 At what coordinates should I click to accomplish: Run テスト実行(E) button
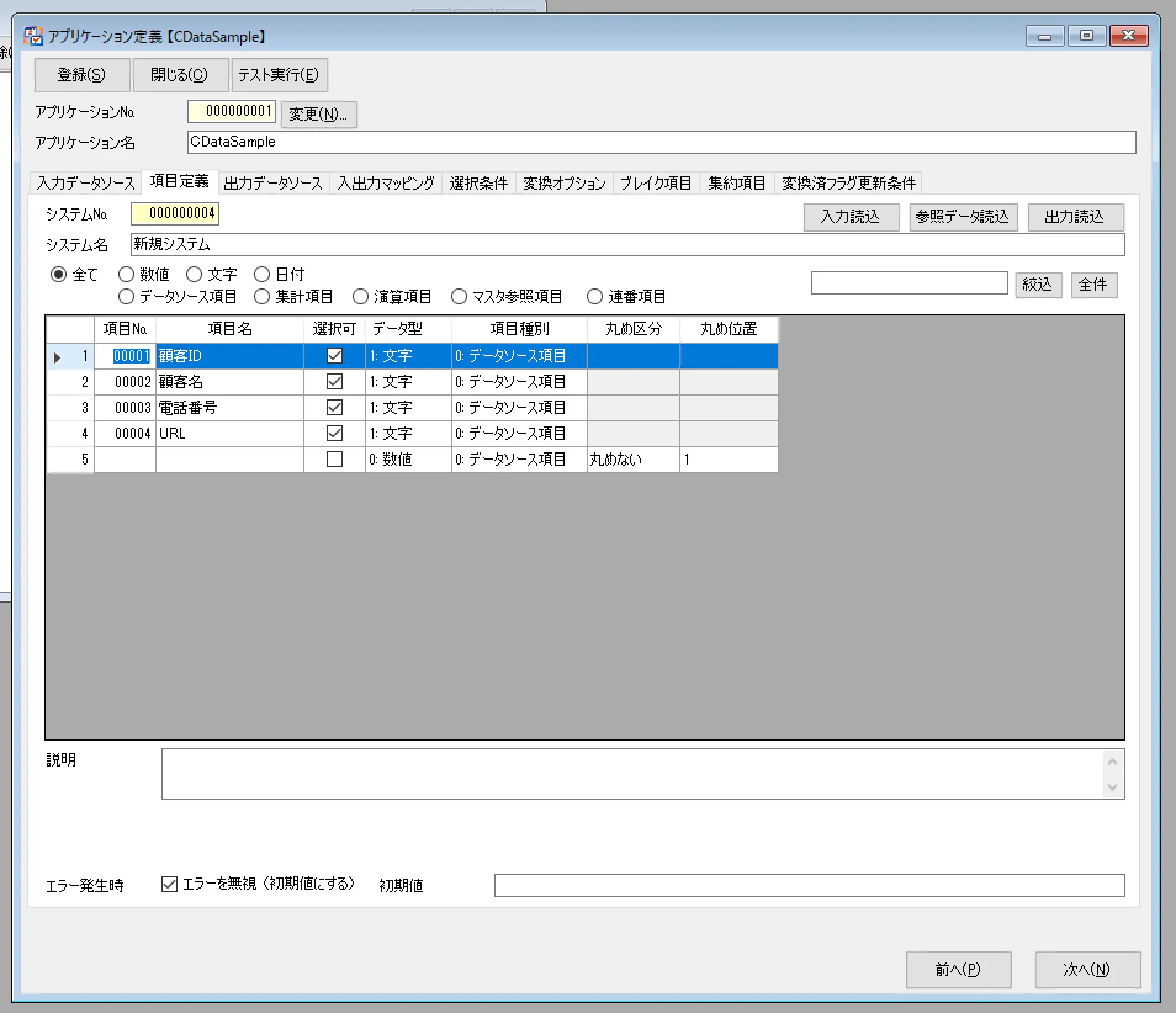tap(279, 75)
